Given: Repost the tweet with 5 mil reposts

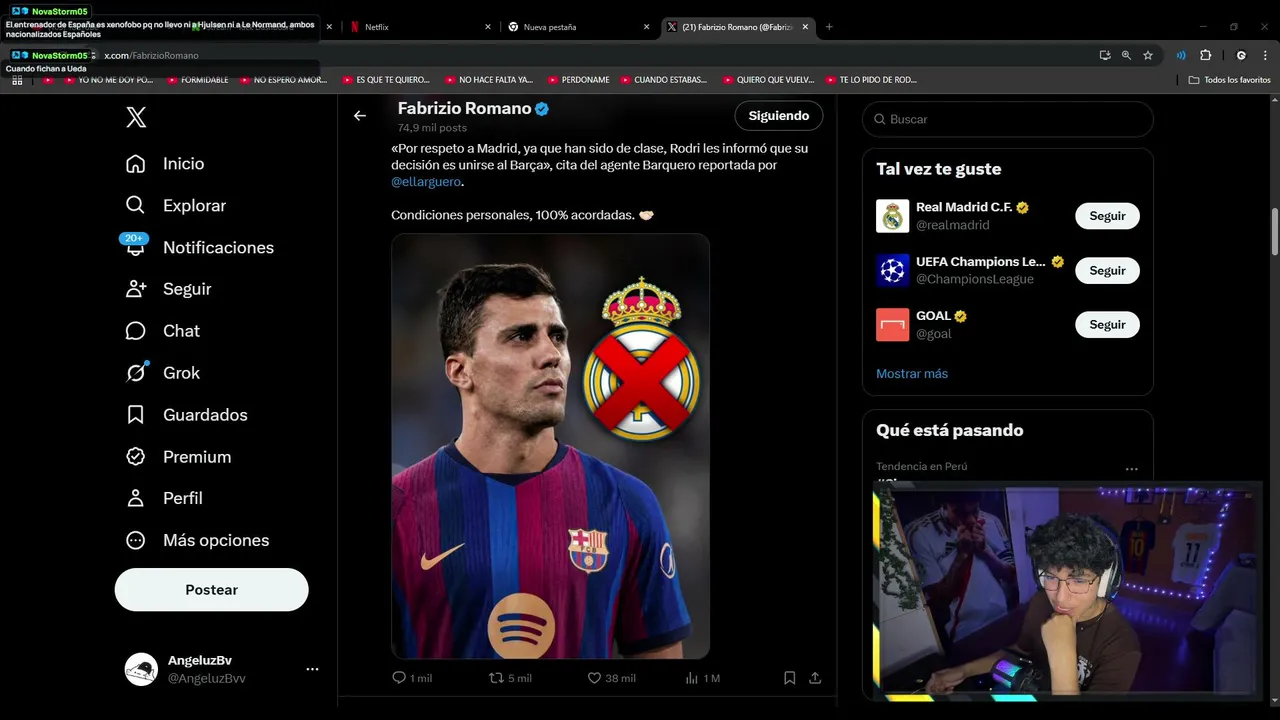Looking at the screenshot, I should point(510,678).
